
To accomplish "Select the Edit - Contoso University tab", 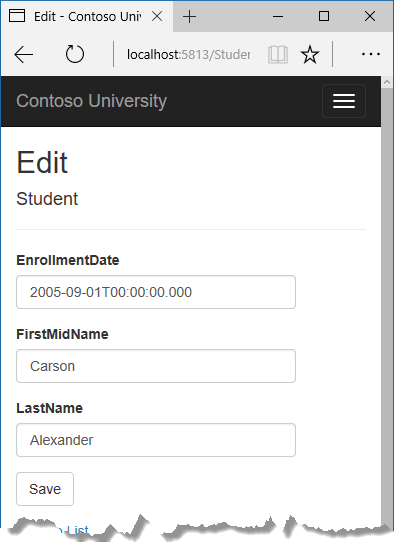I will pos(86,16).
